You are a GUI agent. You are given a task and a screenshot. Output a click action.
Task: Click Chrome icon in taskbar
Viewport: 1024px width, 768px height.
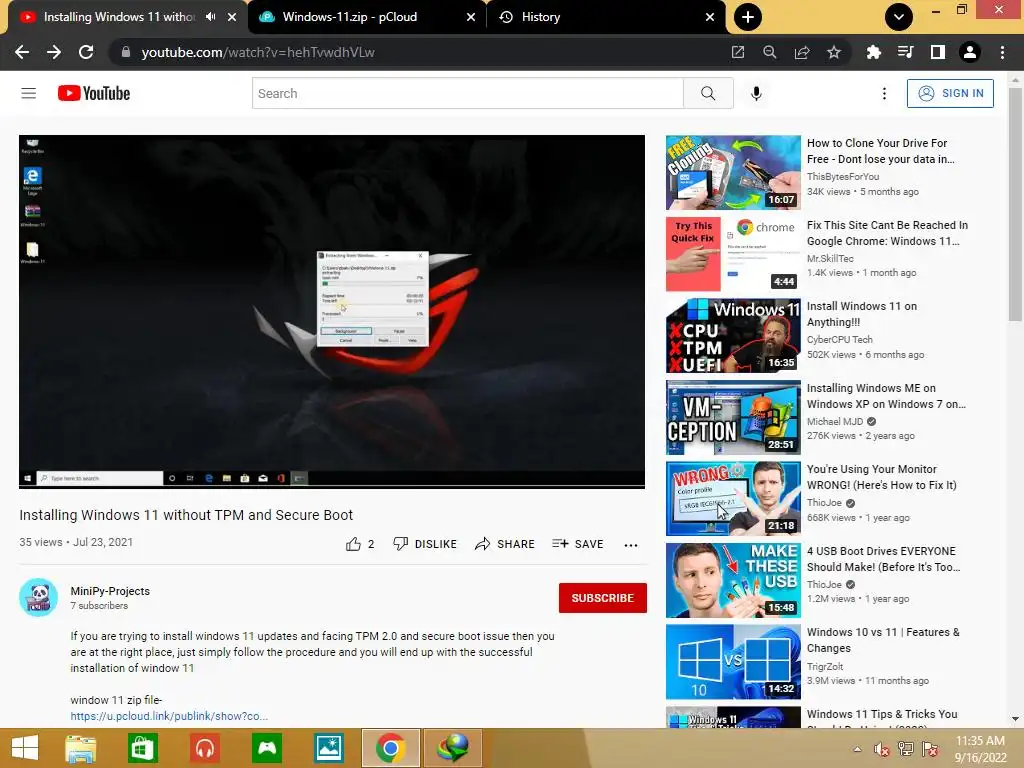coord(391,748)
